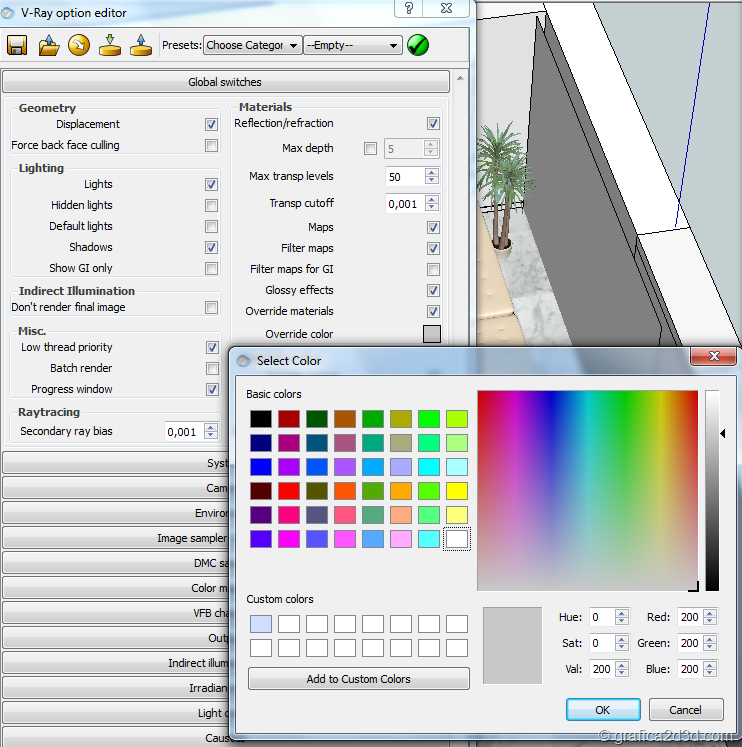Collapse the Global switches rollout
Image resolution: width=742 pixels, height=747 pixels.
click(x=225, y=82)
